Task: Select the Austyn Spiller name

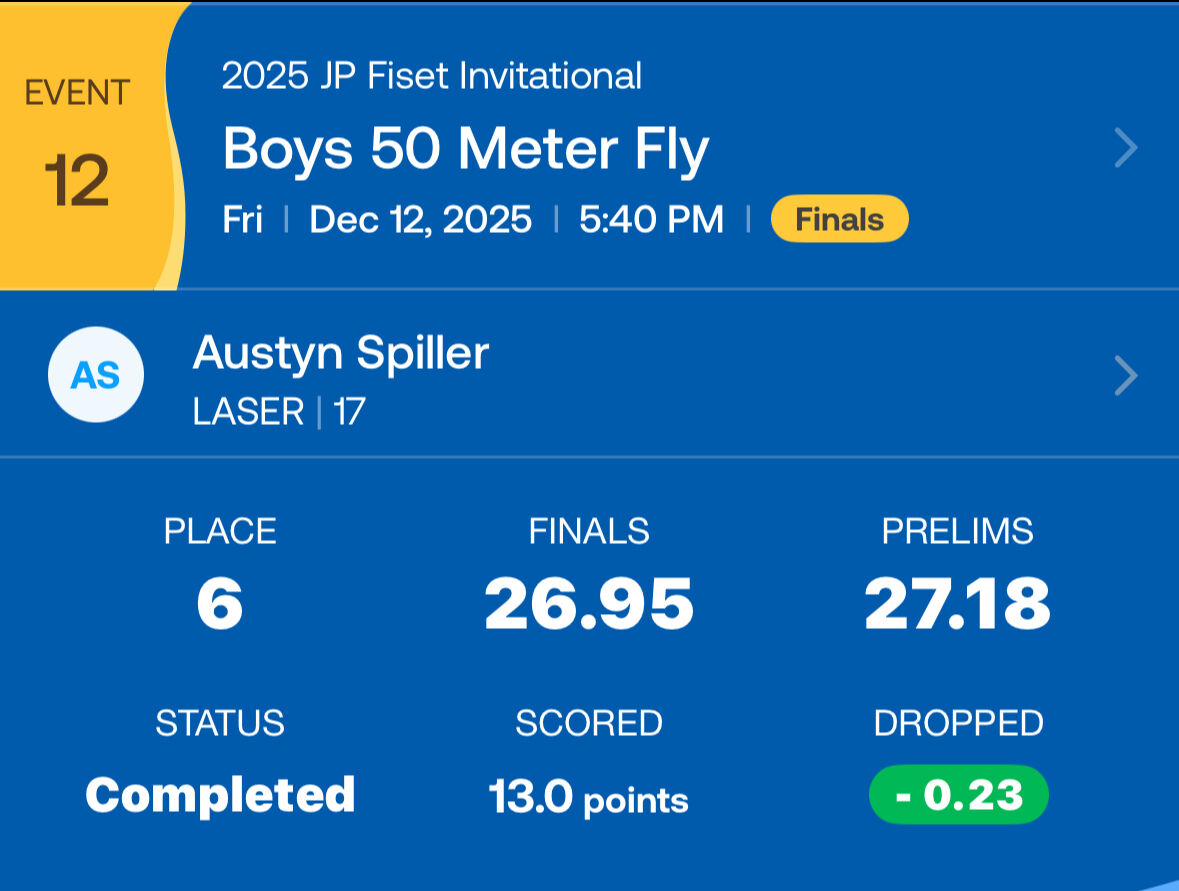Action: 340,353
